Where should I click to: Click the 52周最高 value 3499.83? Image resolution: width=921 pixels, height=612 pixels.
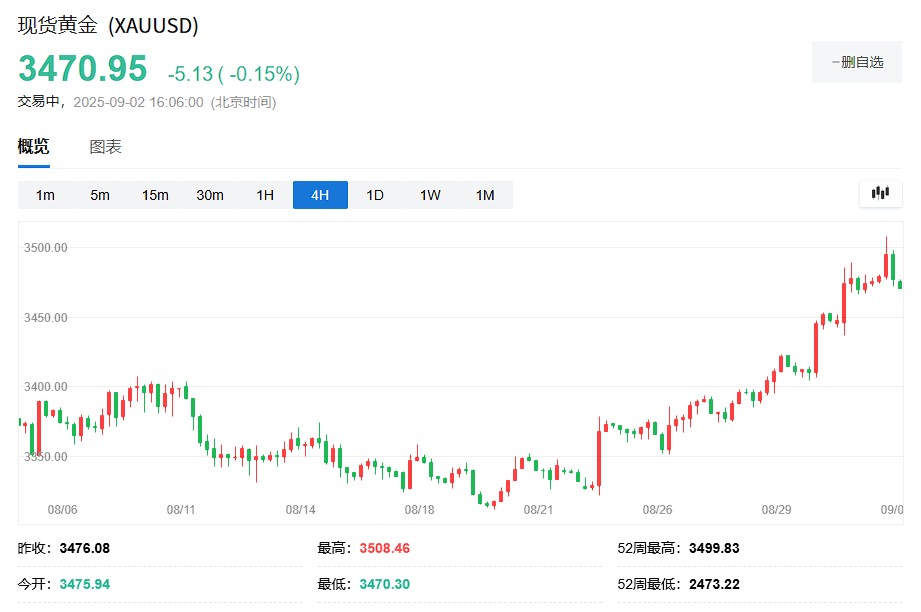[714, 548]
